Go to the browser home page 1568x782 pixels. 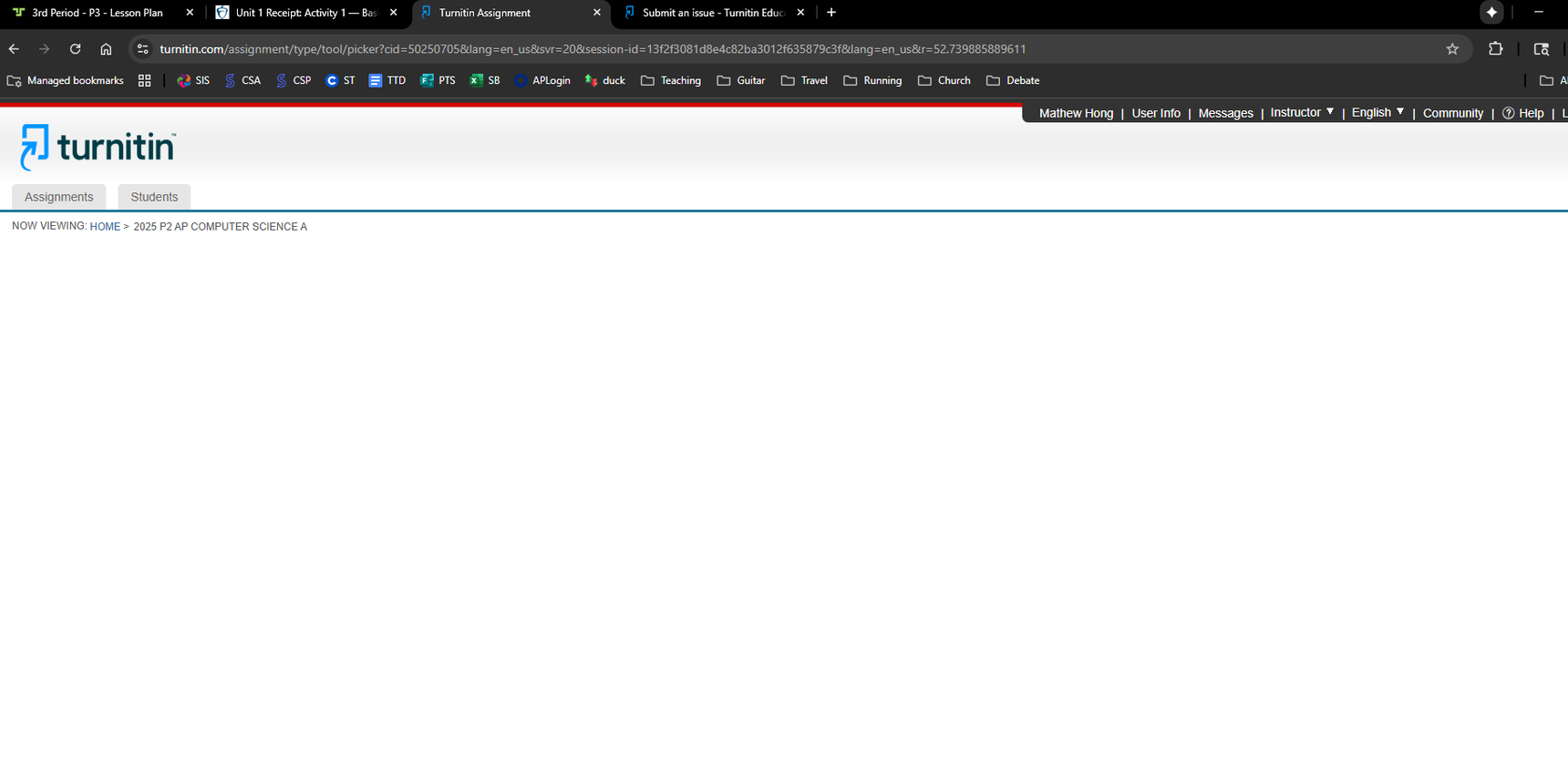pos(106,49)
